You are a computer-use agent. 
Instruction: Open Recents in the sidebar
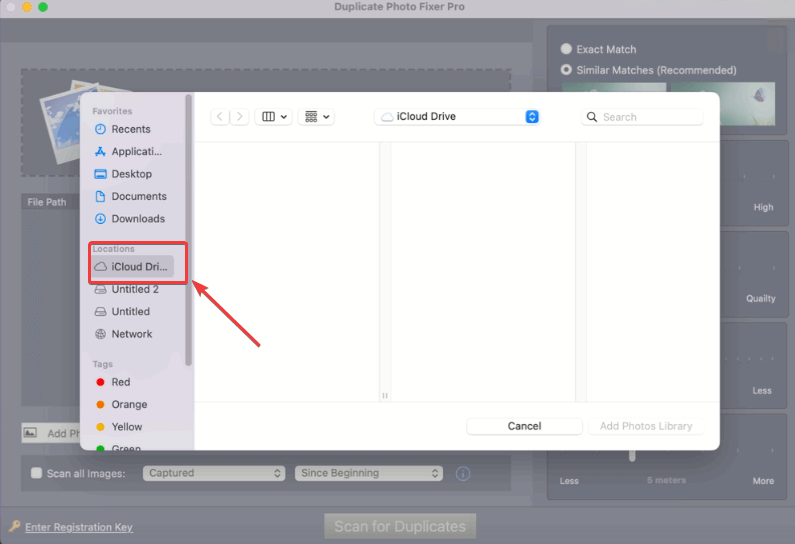(131, 129)
